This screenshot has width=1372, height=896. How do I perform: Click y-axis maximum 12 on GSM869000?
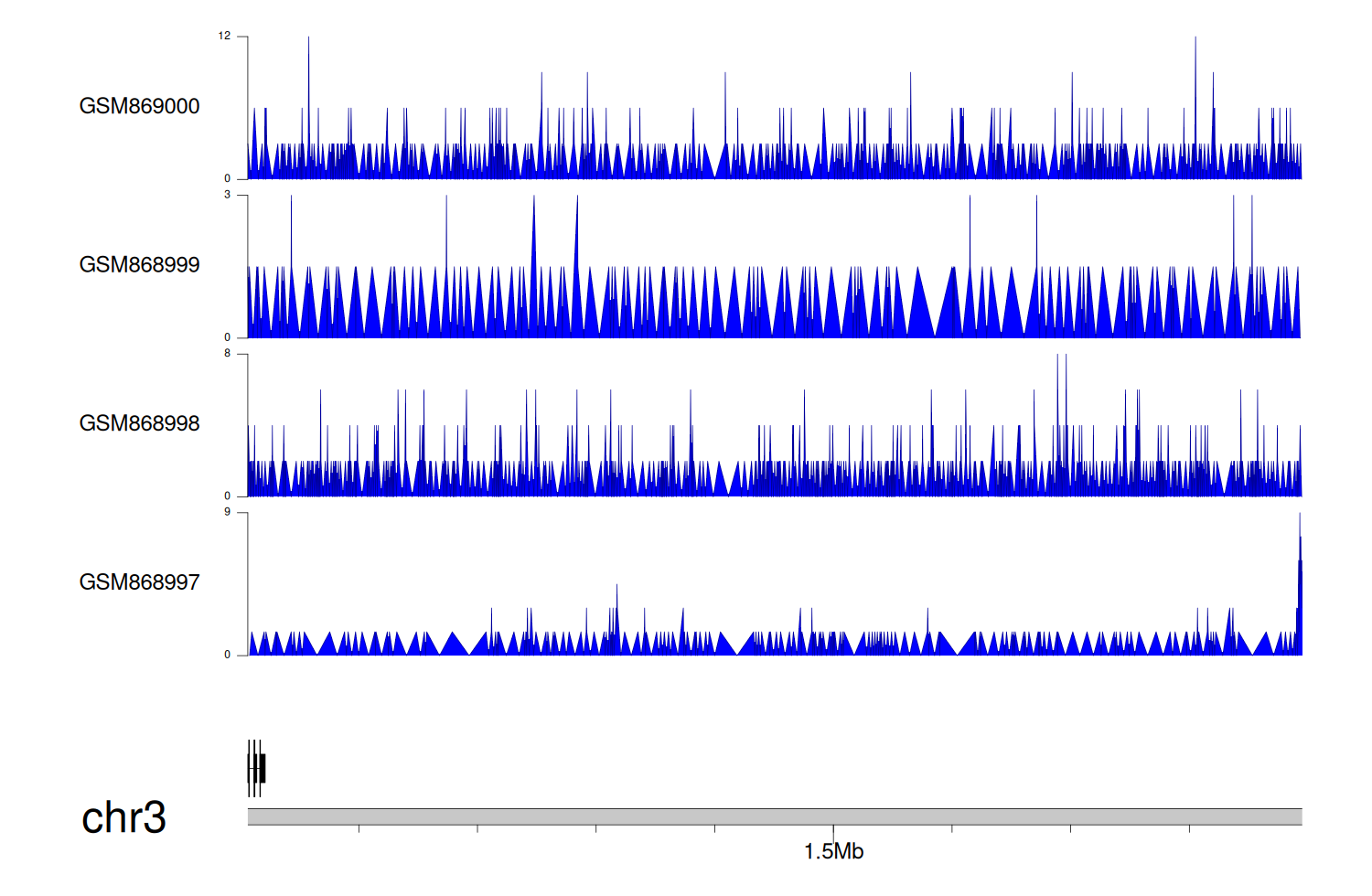pyautogui.click(x=224, y=37)
